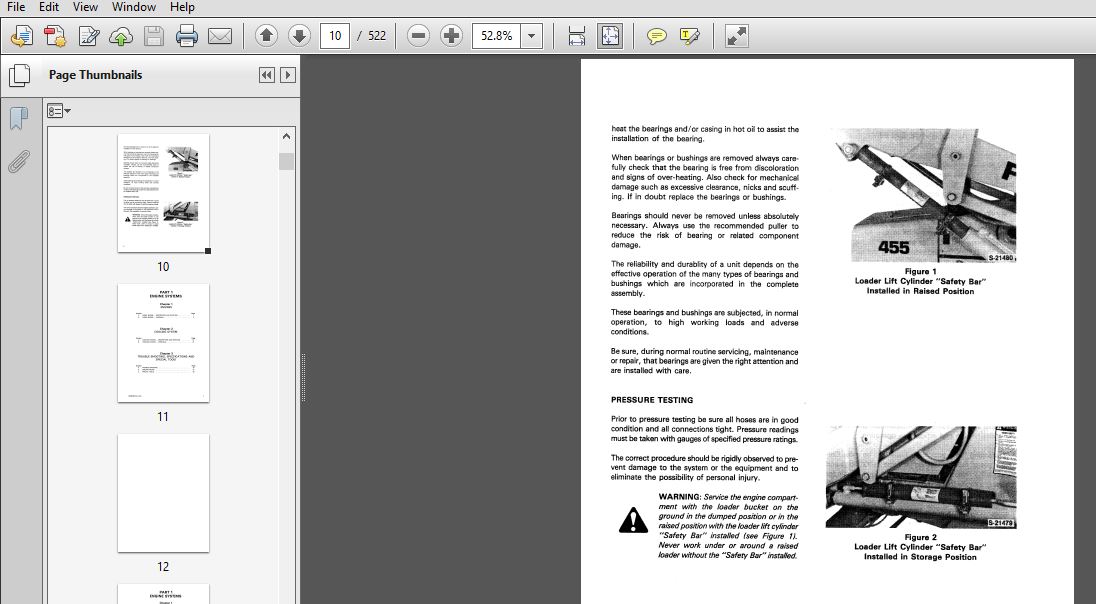Open the View menu
1096x604 pixels.
85,7
